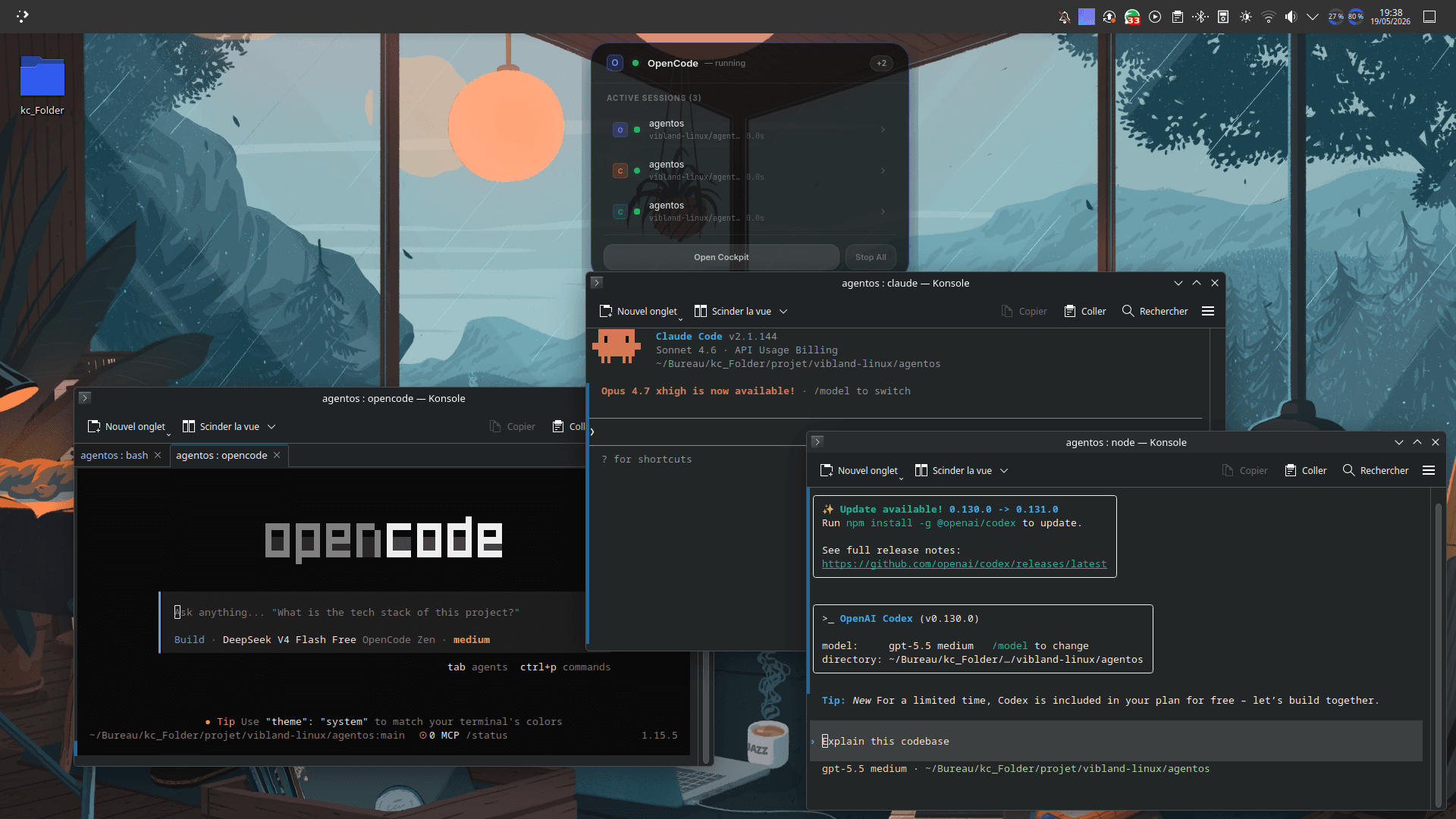Open the Wi-Fi network tray icon
The width and height of the screenshot is (1456, 819).
click(x=1269, y=17)
